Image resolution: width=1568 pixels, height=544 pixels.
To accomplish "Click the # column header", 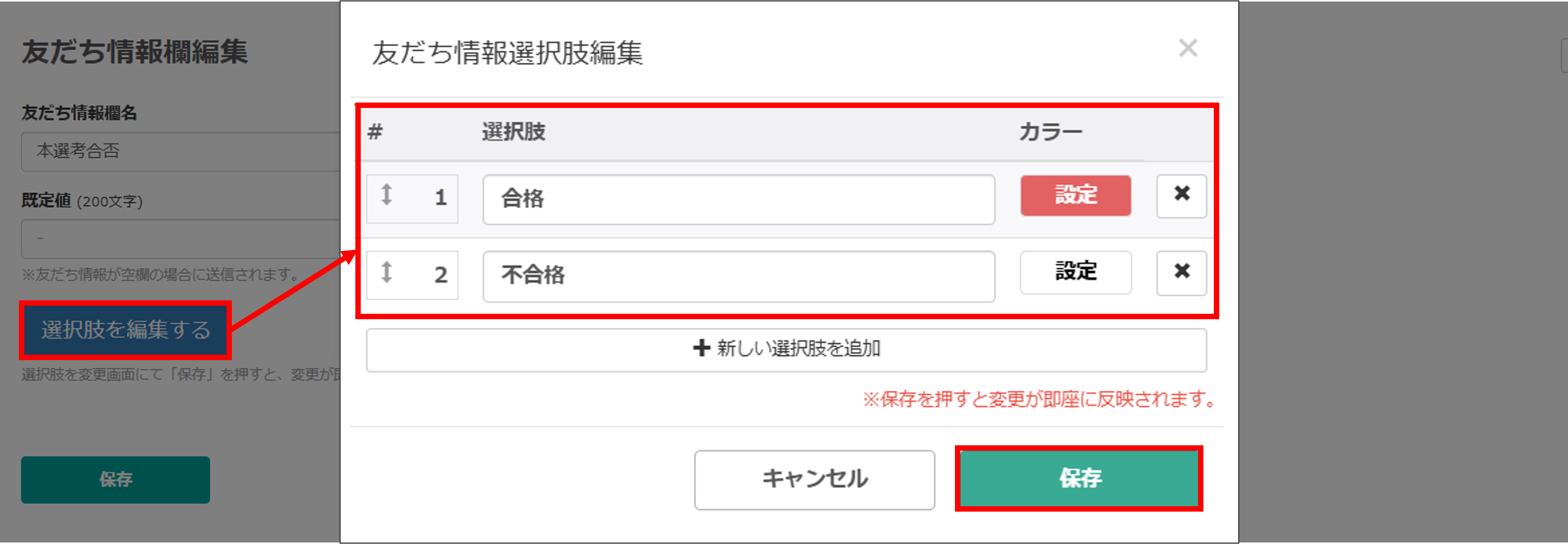I will pos(375,131).
